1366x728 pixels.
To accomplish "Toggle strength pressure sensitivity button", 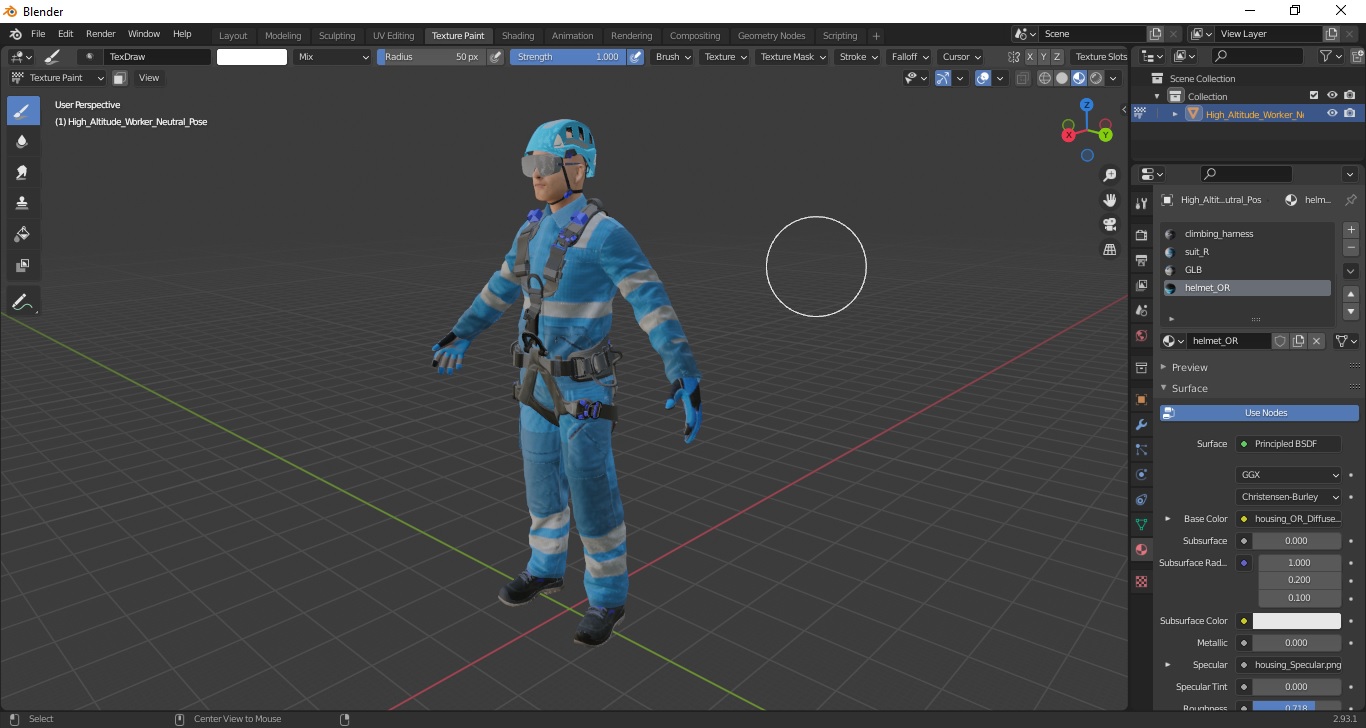I will tap(636, 57).
